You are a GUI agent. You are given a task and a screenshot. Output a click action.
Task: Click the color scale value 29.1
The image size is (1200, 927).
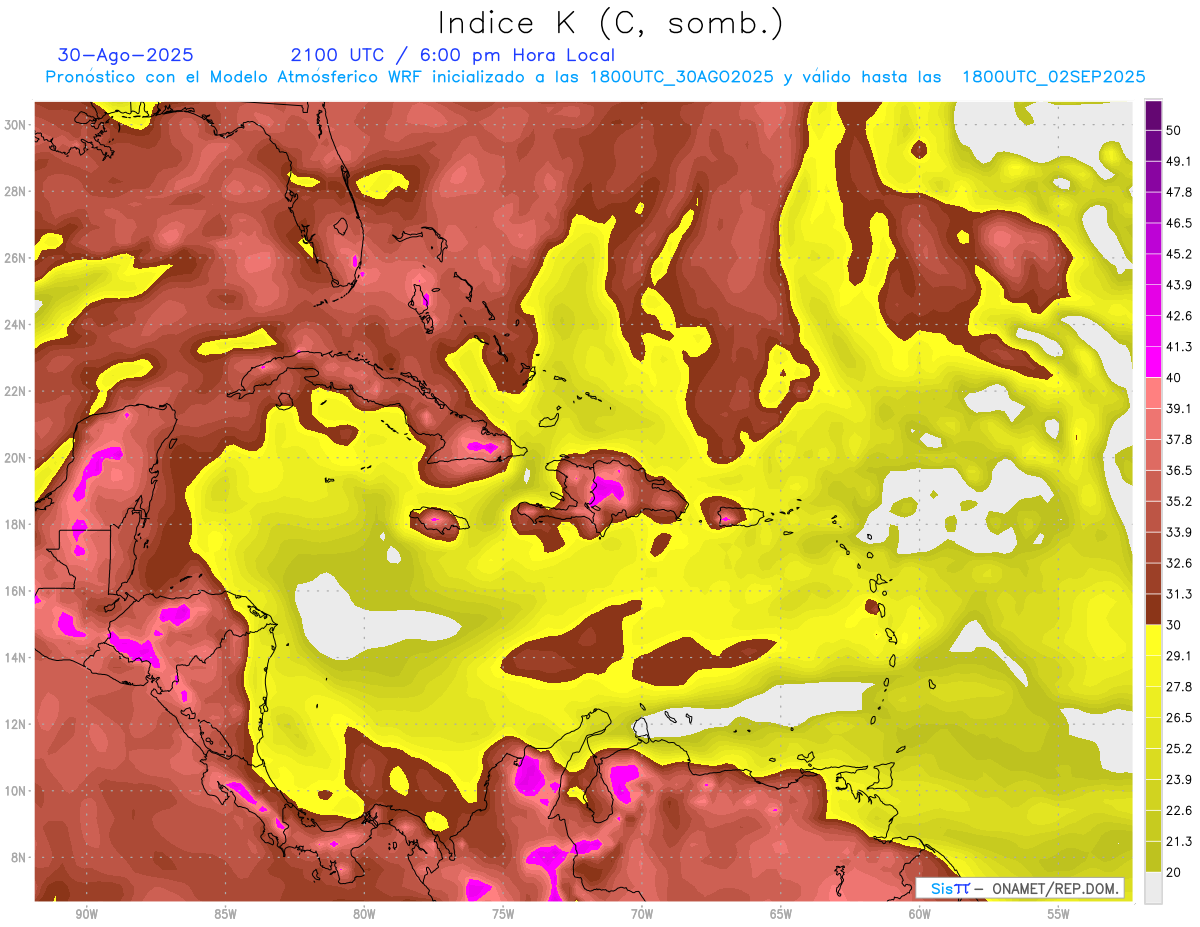[x=1179, y=655]
